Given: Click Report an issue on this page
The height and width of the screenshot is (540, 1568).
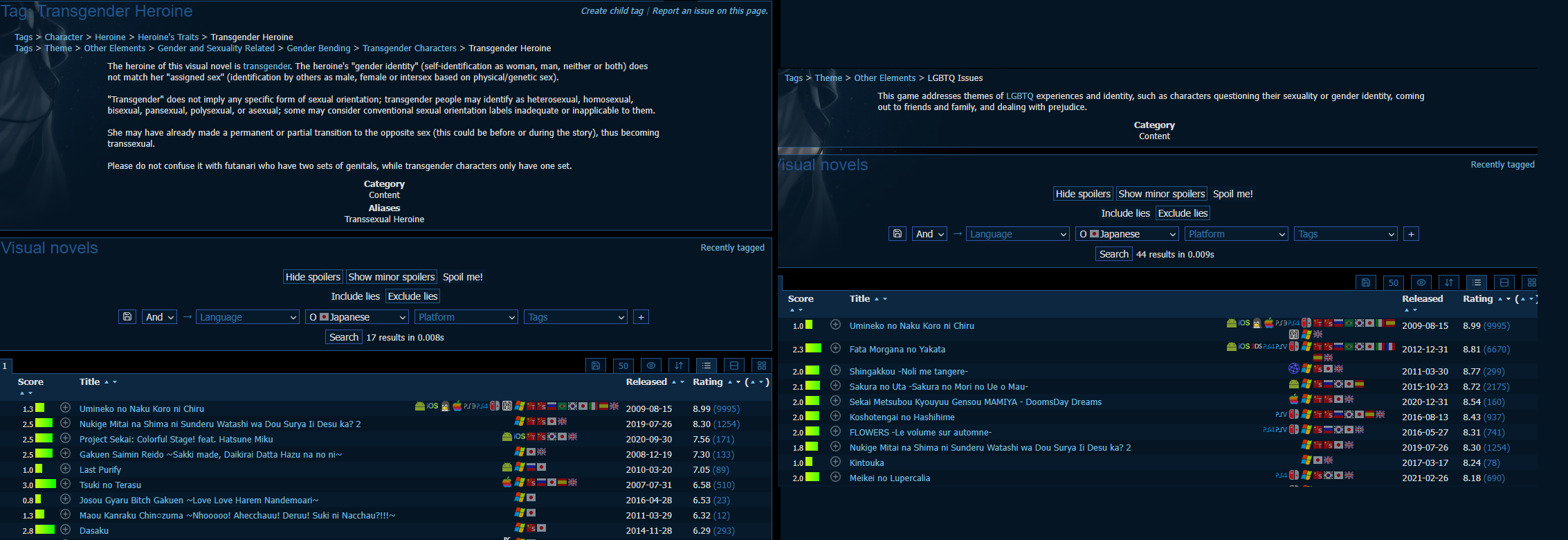Looking at the screenshot, I should pyautogui.click(x=710, y=11).
